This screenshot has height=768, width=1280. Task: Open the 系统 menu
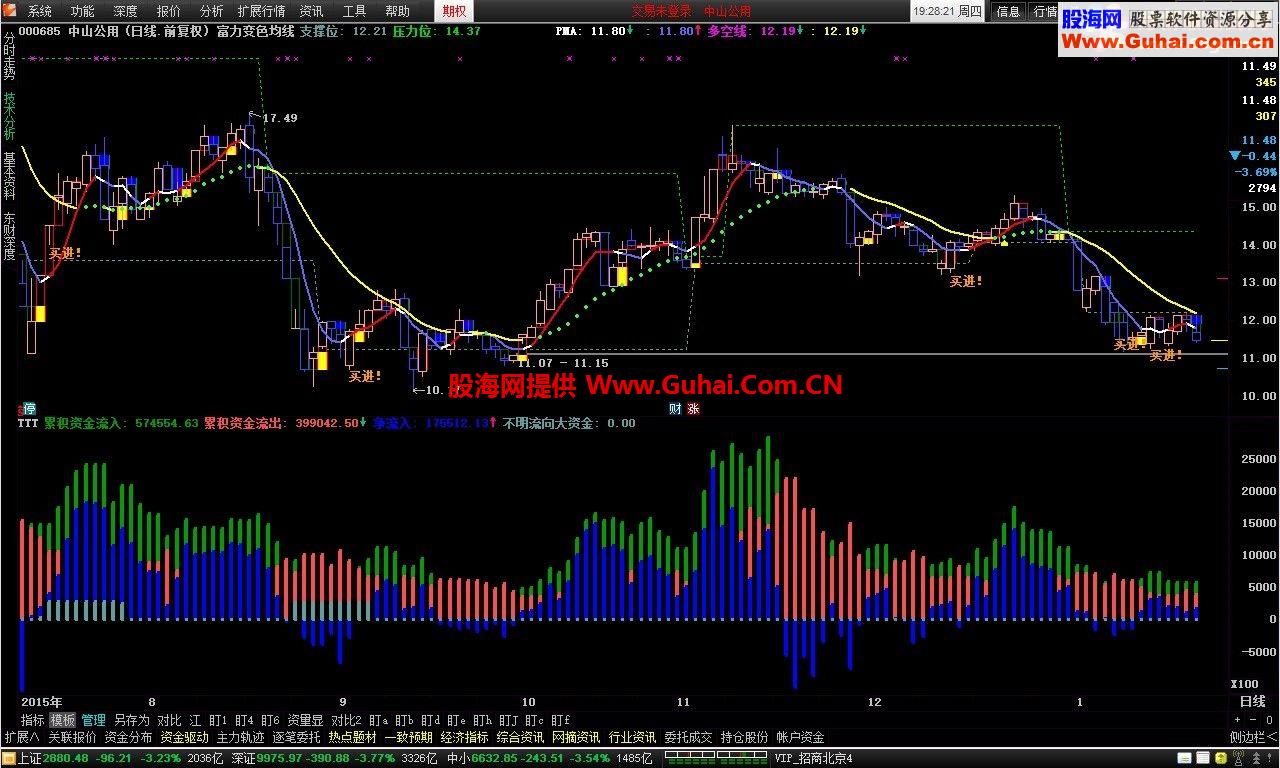(40, 11)
